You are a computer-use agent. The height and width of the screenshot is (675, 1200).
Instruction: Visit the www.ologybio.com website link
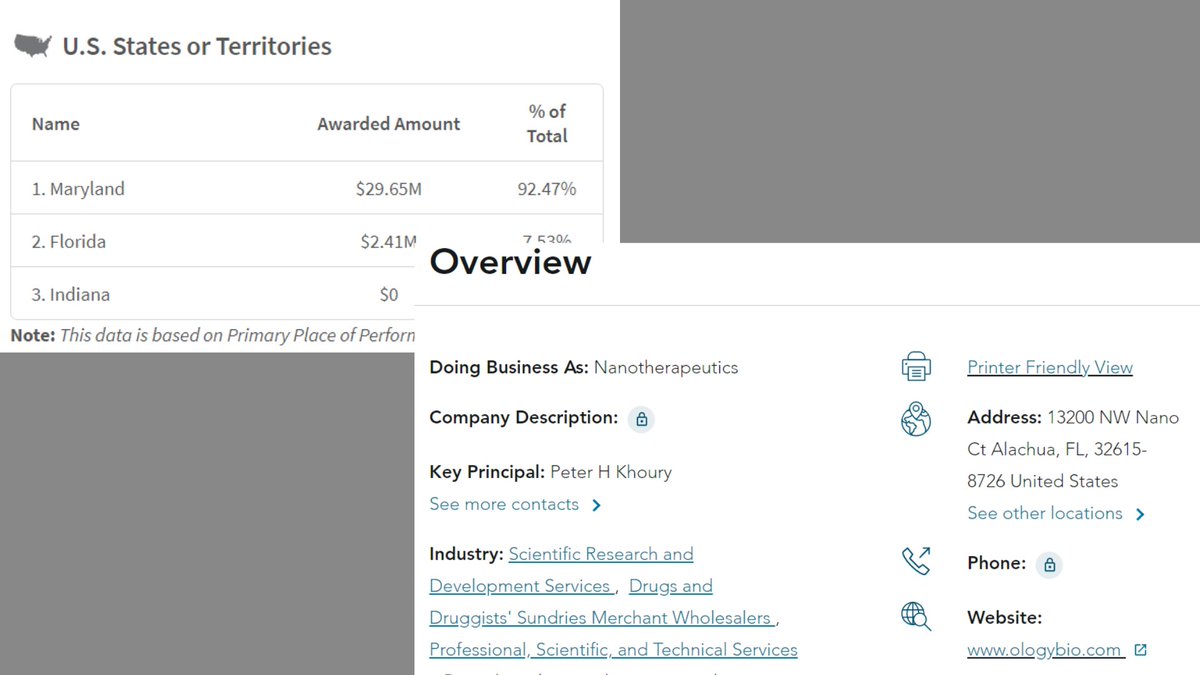coord(1044,650)
